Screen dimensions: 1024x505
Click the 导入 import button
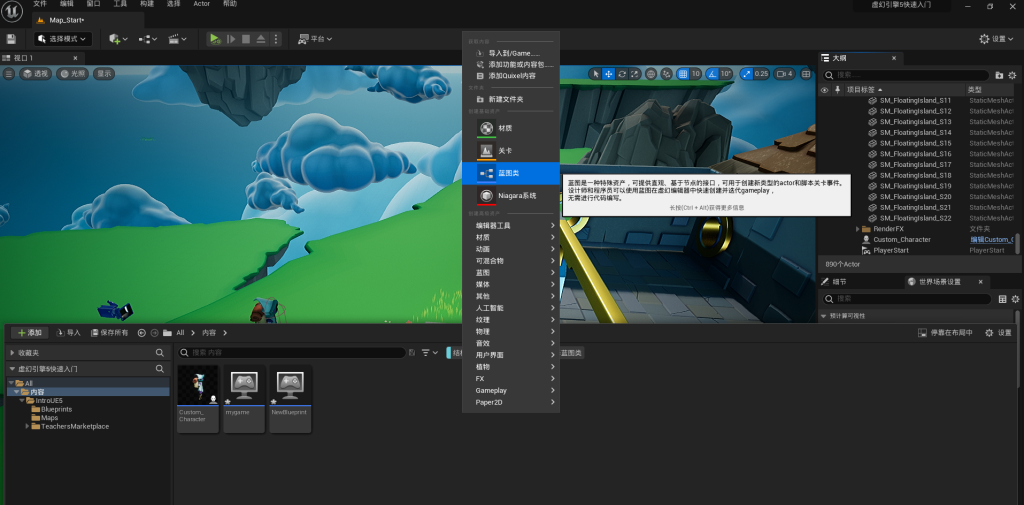[69, 333]
